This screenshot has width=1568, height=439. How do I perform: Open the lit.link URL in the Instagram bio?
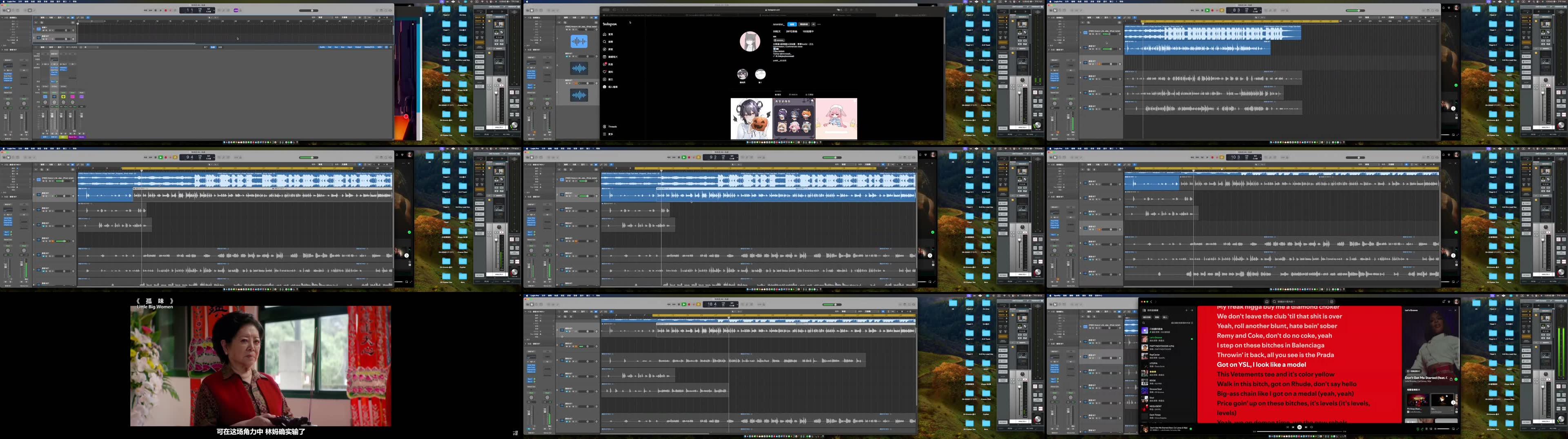(x=785, y=57)
